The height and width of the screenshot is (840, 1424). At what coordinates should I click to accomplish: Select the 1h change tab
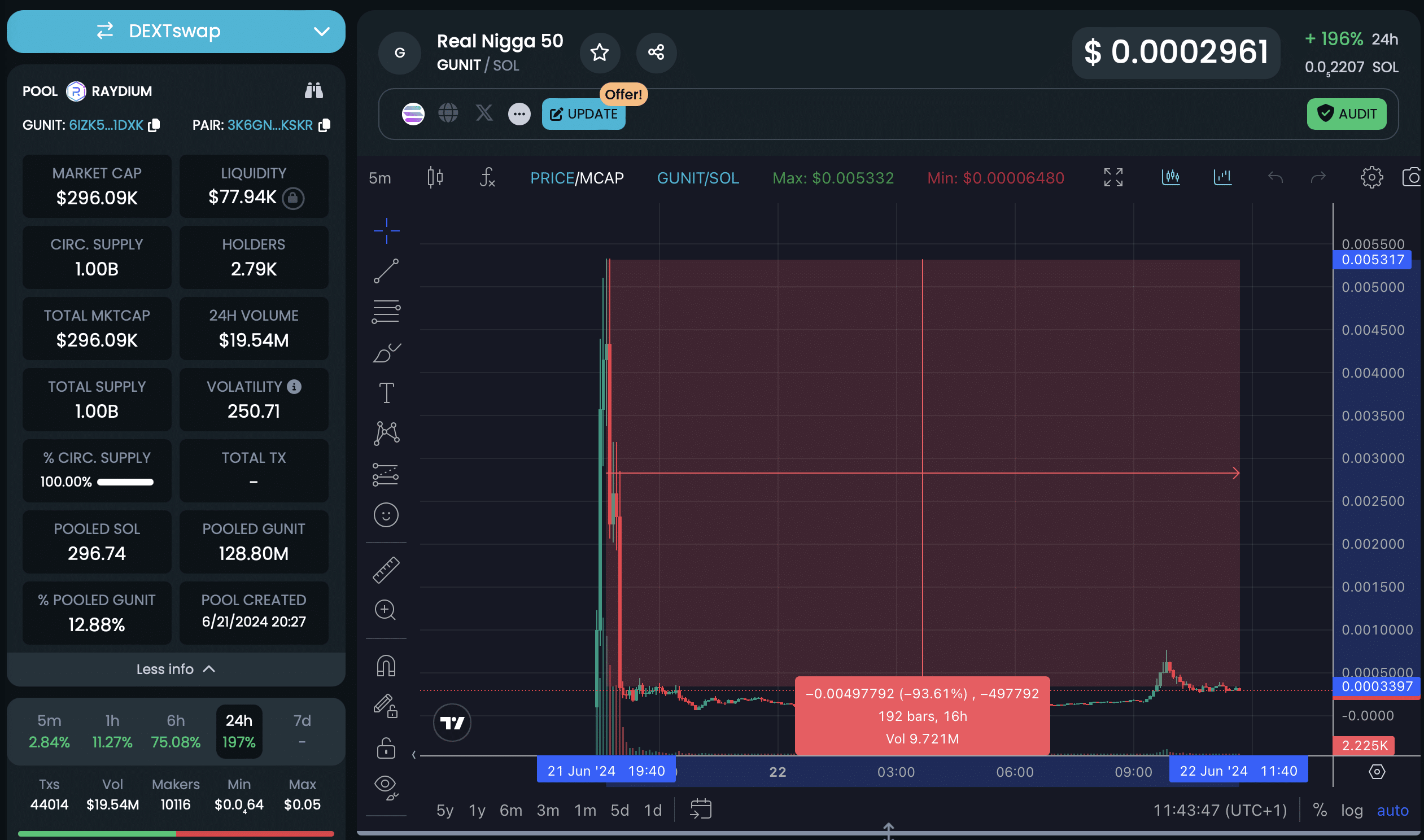[x=112, y=730]
